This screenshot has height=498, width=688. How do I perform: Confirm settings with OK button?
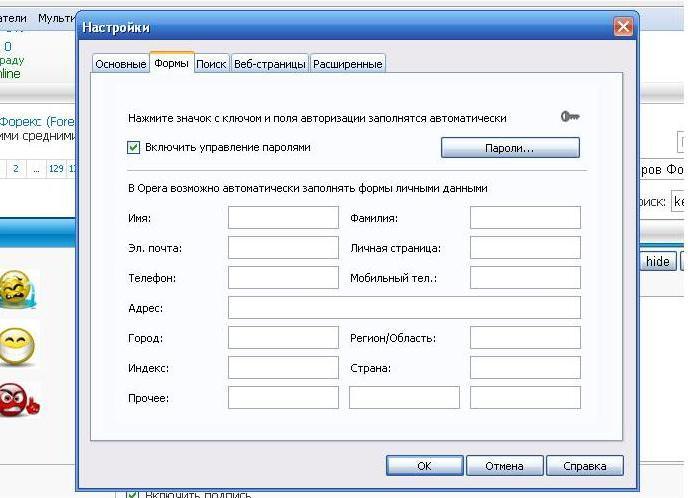(x=424, y=466)
